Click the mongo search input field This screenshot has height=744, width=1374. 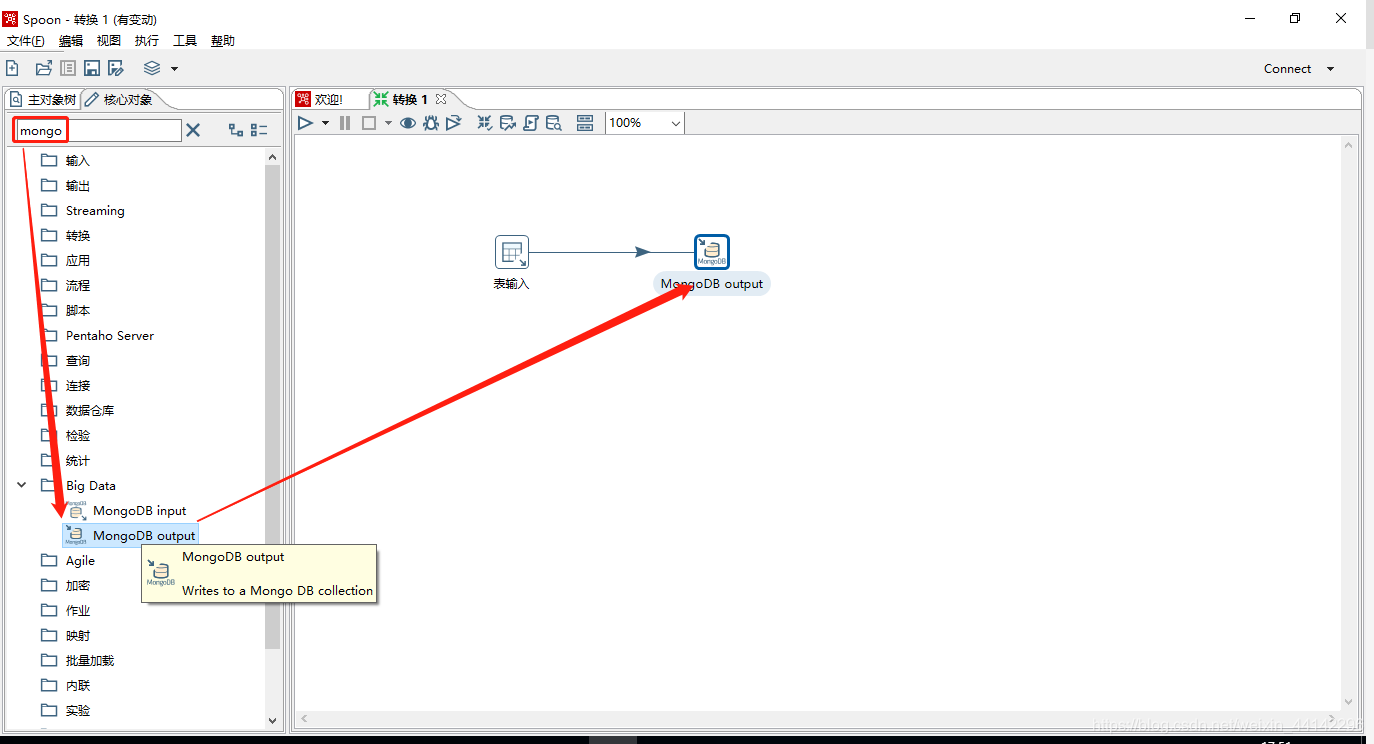(98, 130)
